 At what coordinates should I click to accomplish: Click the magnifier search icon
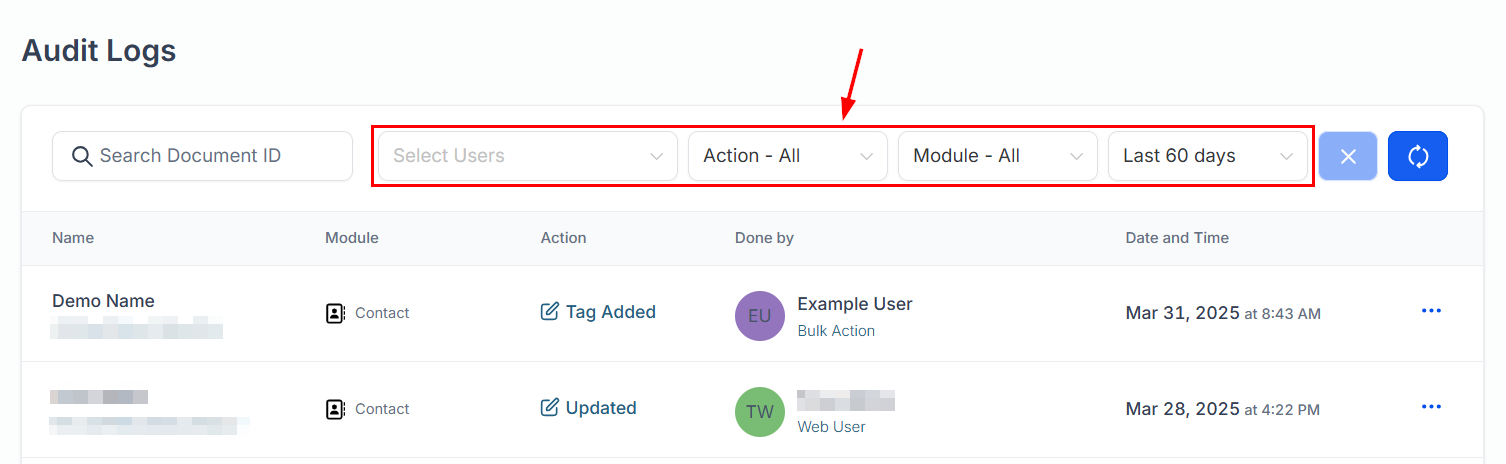click(83, 156)
